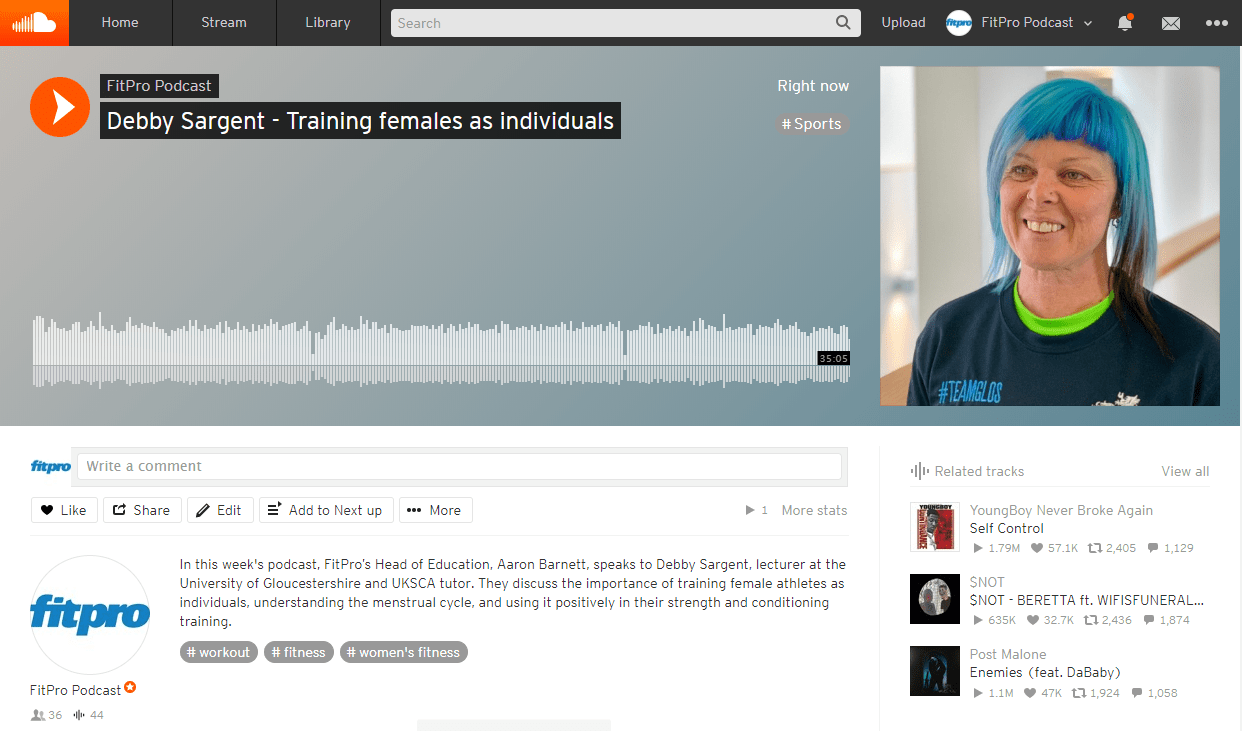Screen dimensions: 1242x731
Task: Seek within the track waveform
Action: pos(440,350)
